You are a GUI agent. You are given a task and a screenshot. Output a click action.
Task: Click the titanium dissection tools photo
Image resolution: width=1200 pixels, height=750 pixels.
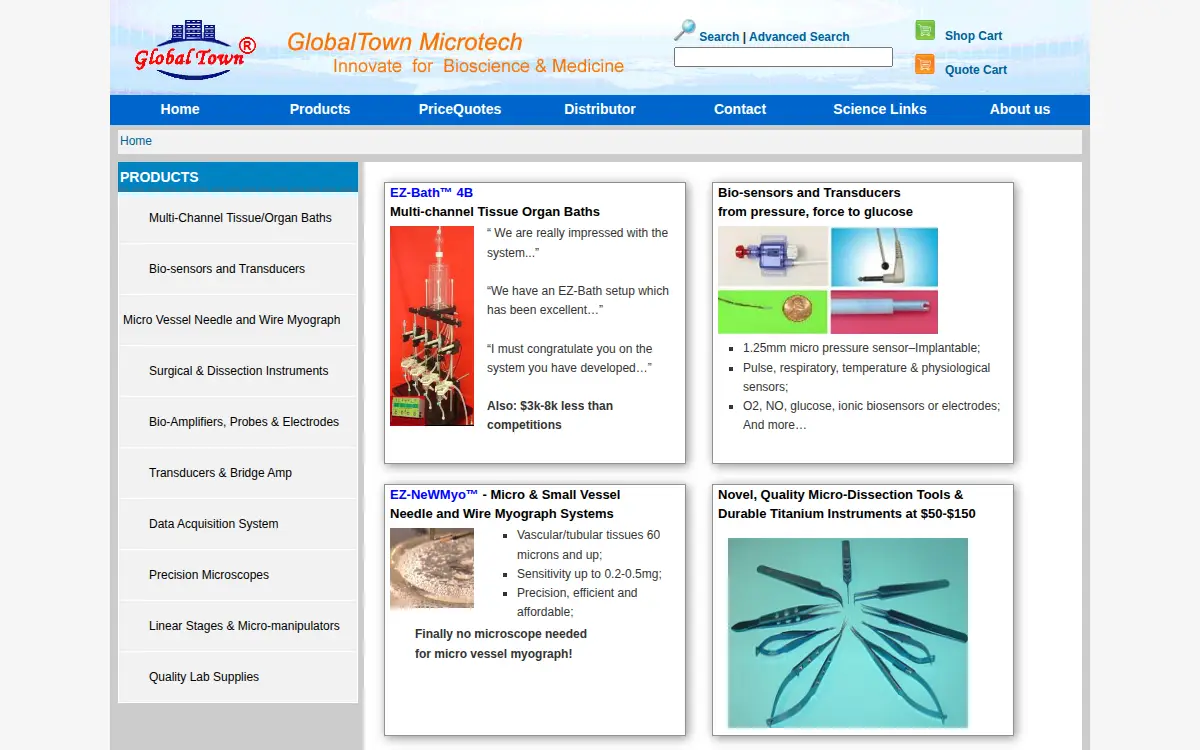[x=848, y=633]
